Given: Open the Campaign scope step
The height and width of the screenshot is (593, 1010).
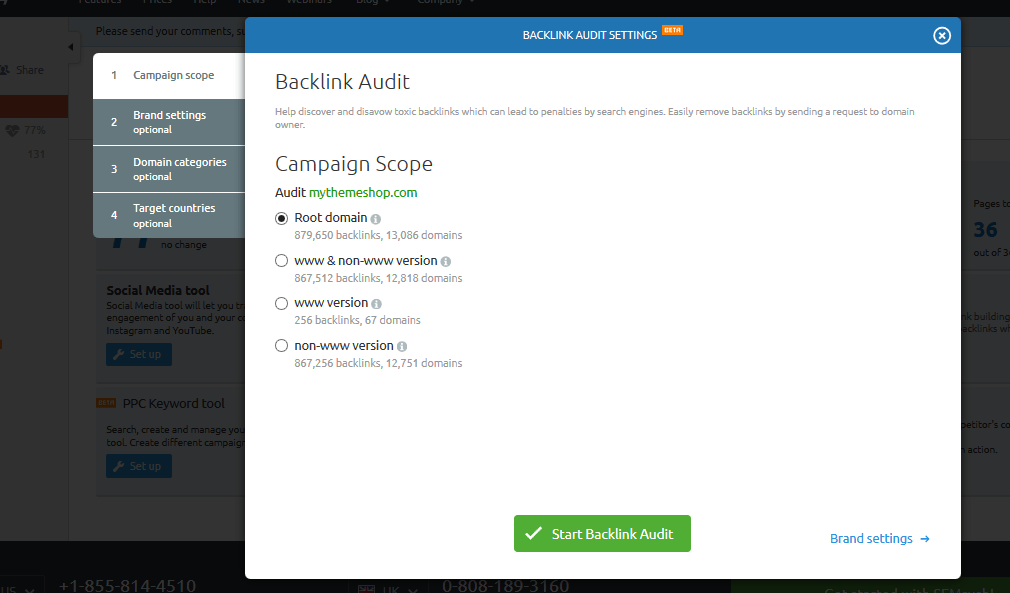Looking at the screenshot, I should pos(169,75).
